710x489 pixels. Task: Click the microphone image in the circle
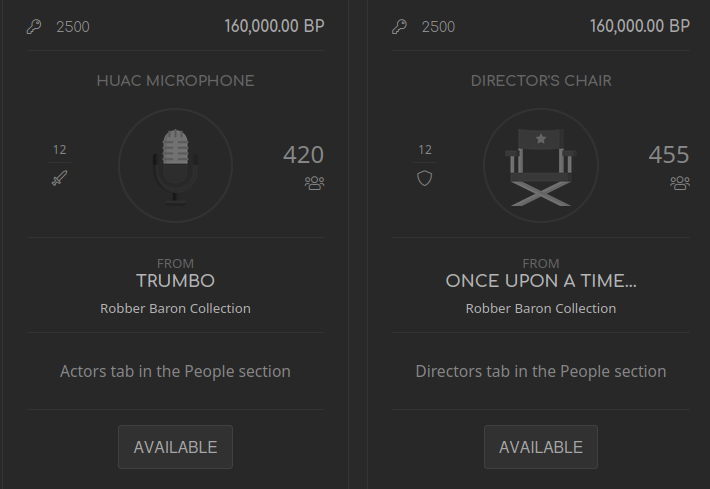pos(175,167)
